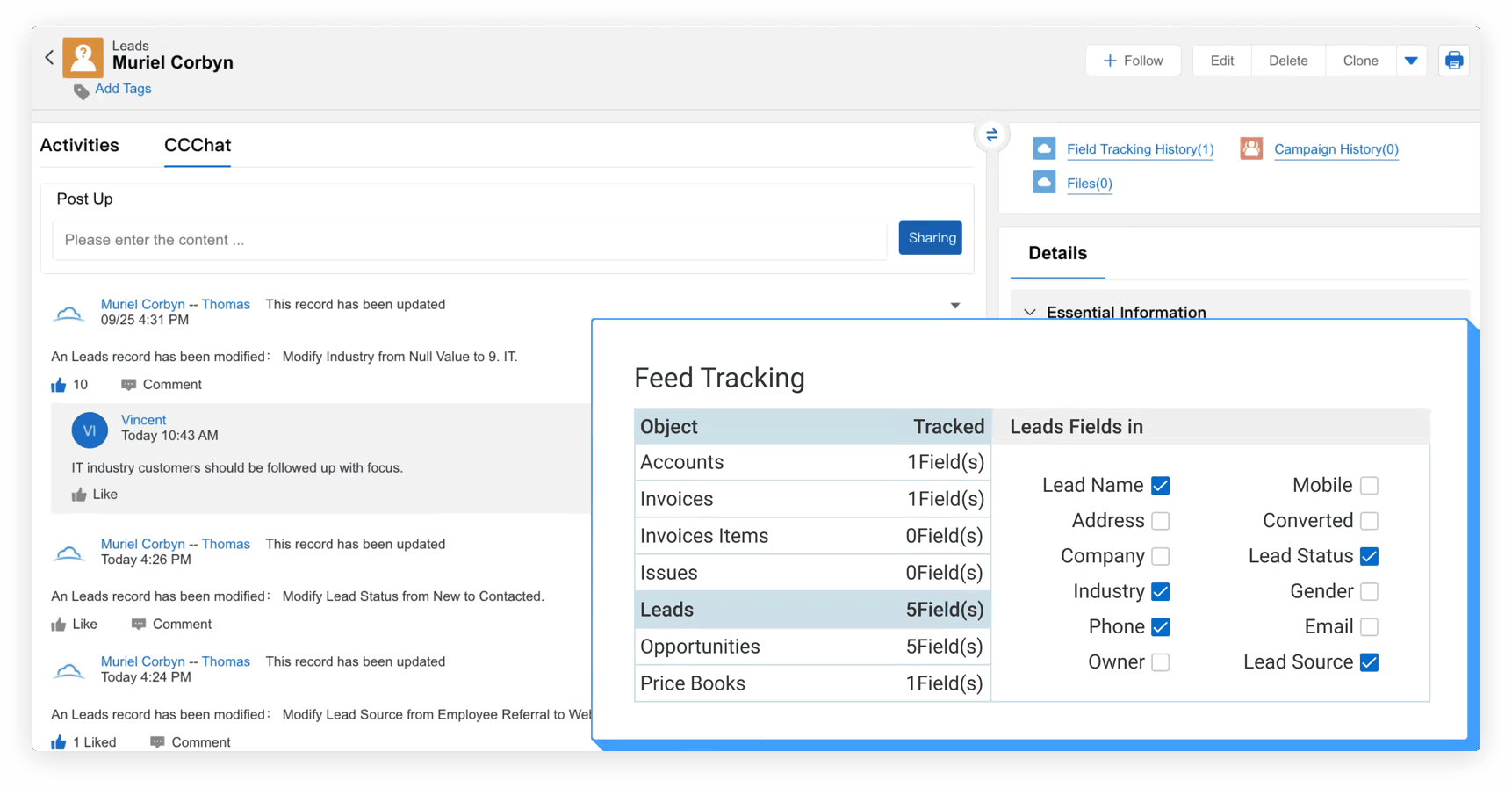The image size is (1512, 788).
Task: Open the first feed post's dropdown arrow
Action: coord(954,306)
